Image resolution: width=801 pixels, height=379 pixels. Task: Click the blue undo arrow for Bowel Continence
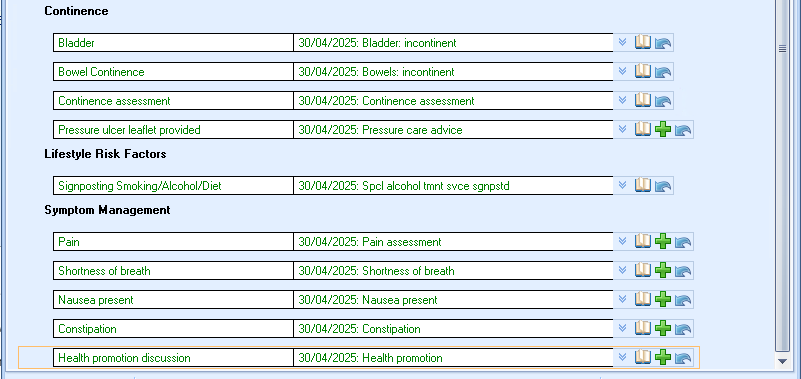click(663, 72)
